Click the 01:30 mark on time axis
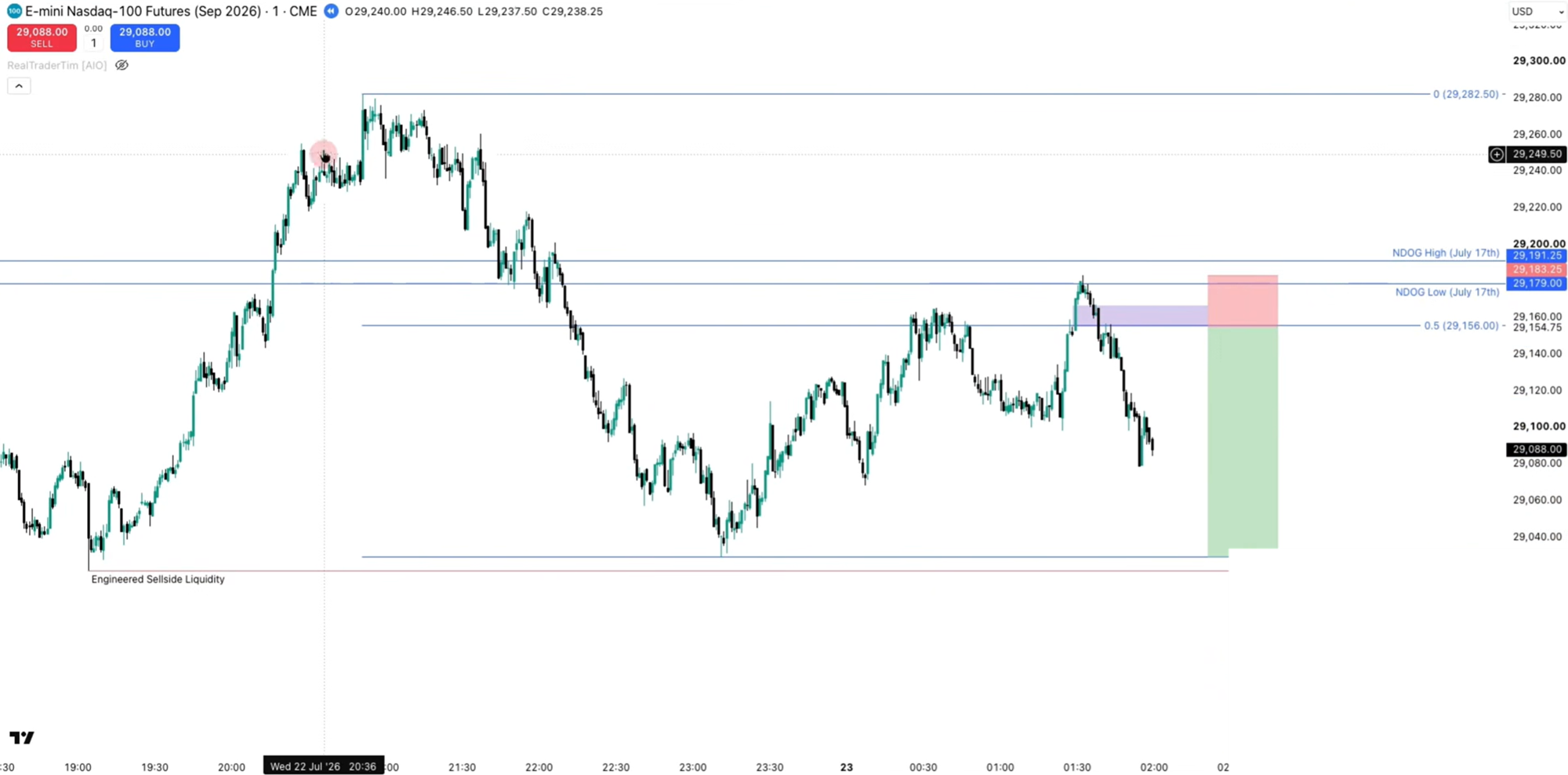 click(1076, 767)
